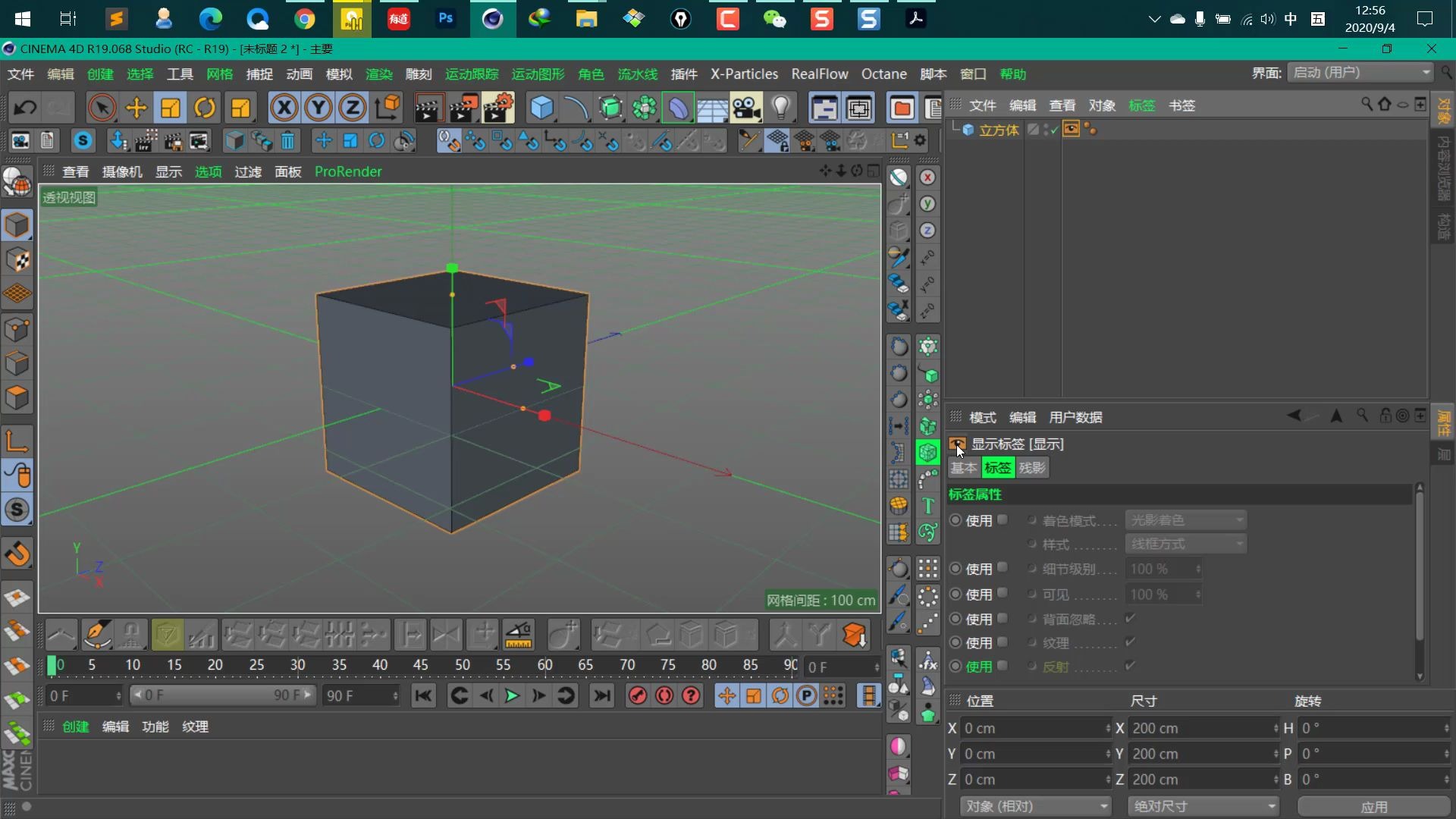Open the 光影着色 shading mode dropdown

click(x=1185, y=519)
